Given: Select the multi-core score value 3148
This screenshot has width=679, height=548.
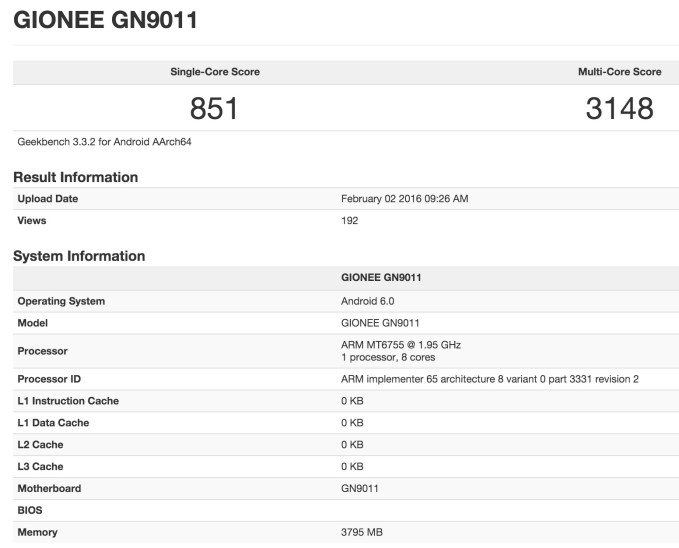Looking at the screenshot, I should [x=619, y=108].
